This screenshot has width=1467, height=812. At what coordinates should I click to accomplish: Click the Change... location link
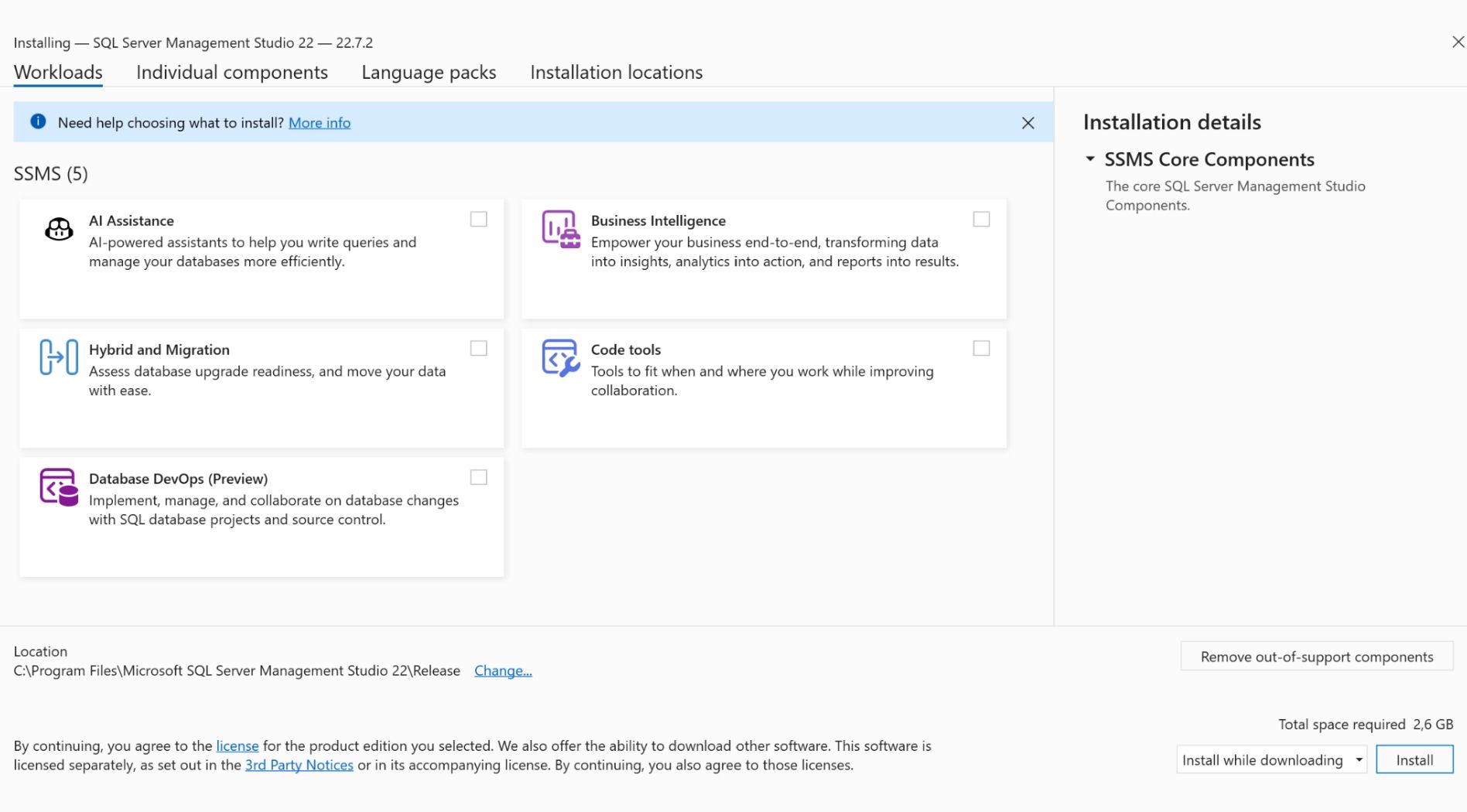[503, 670]
